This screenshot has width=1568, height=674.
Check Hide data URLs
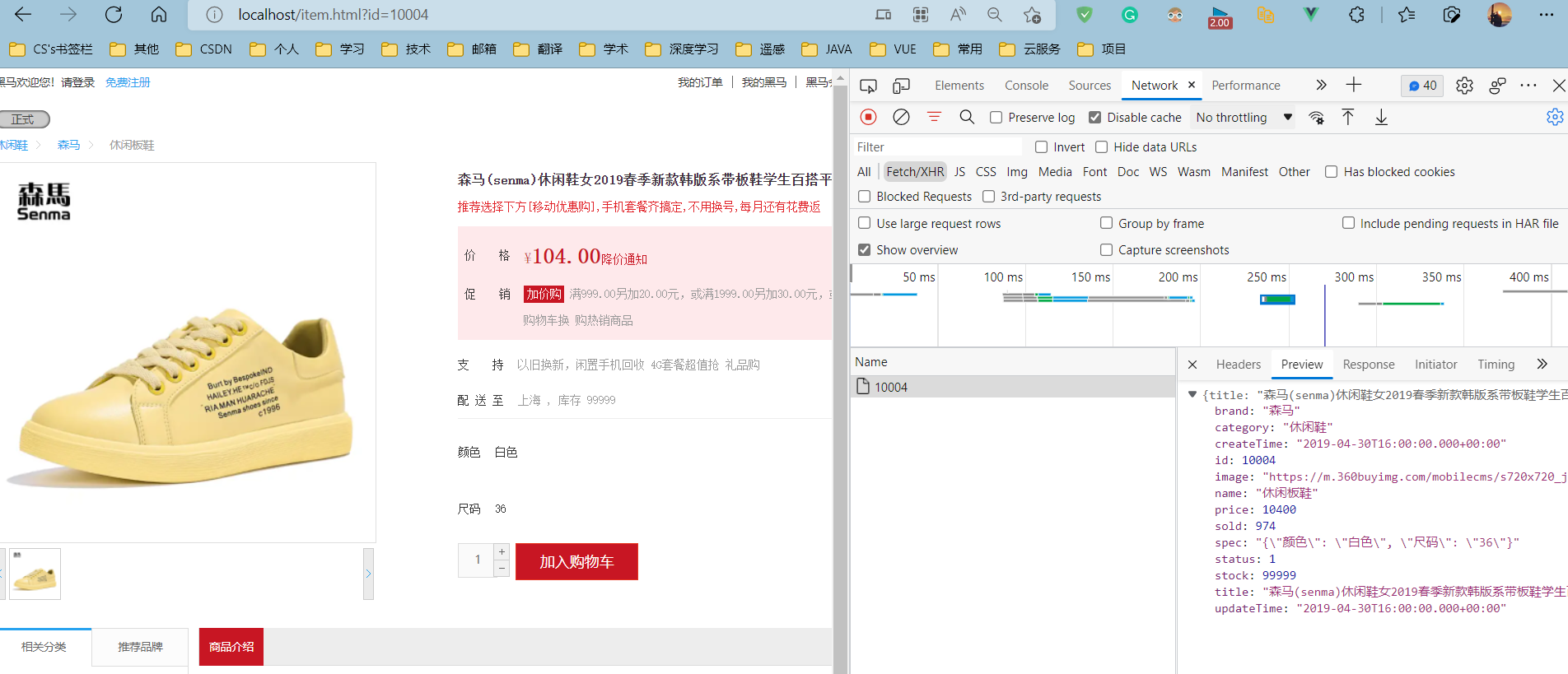tap(1101, 147)
